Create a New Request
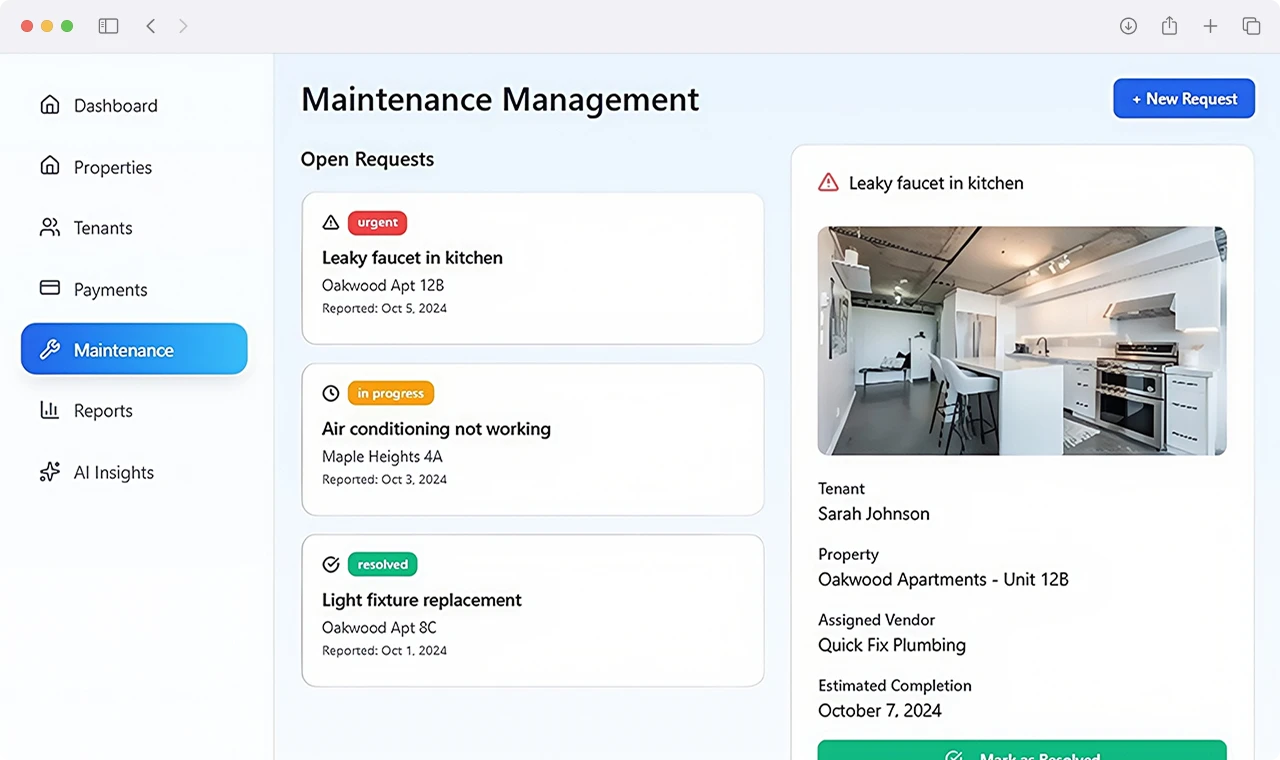Image resolution: width=1280 pixels, height=760 pixels. (x=1184, y=98)
